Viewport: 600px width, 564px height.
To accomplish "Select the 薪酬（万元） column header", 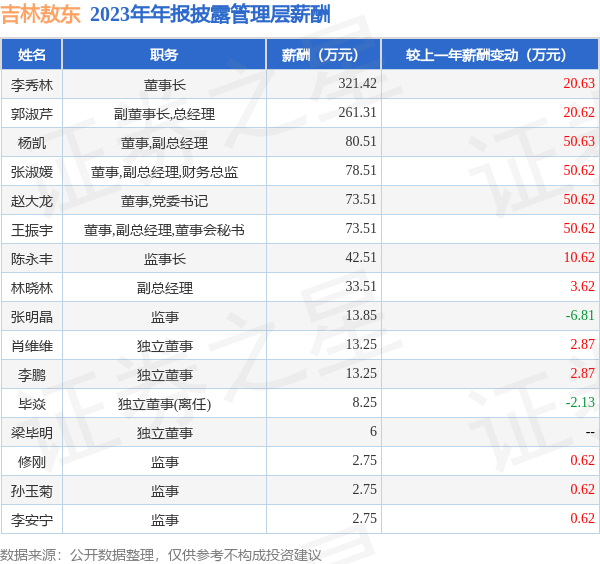I will pyautogui.click(x=324, y=55).
